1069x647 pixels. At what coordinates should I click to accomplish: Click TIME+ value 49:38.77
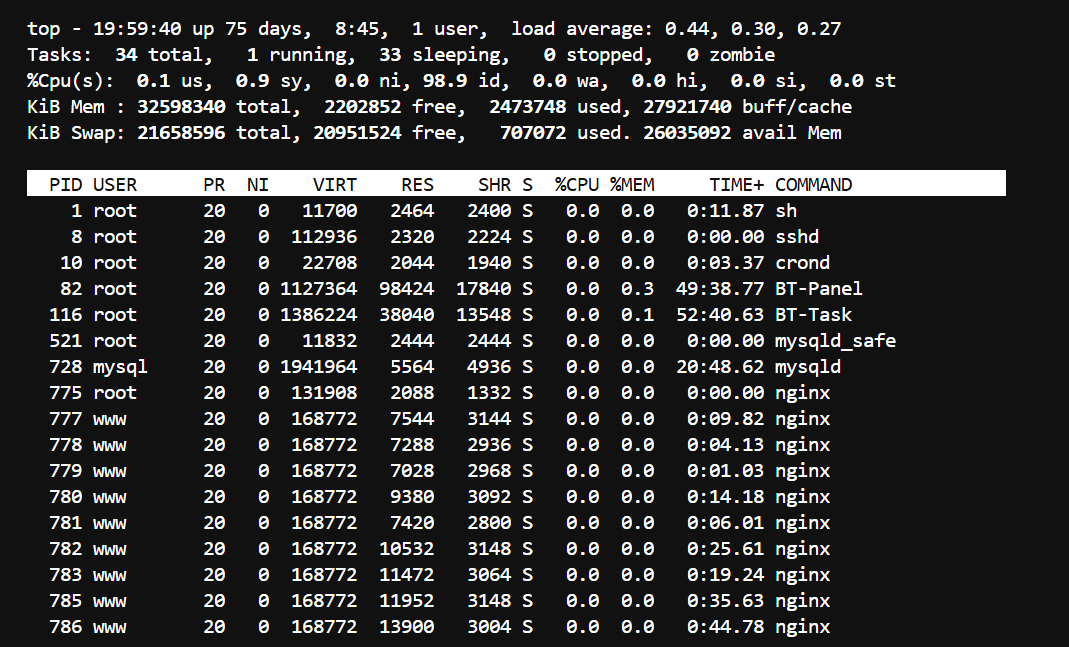point(720,288)
